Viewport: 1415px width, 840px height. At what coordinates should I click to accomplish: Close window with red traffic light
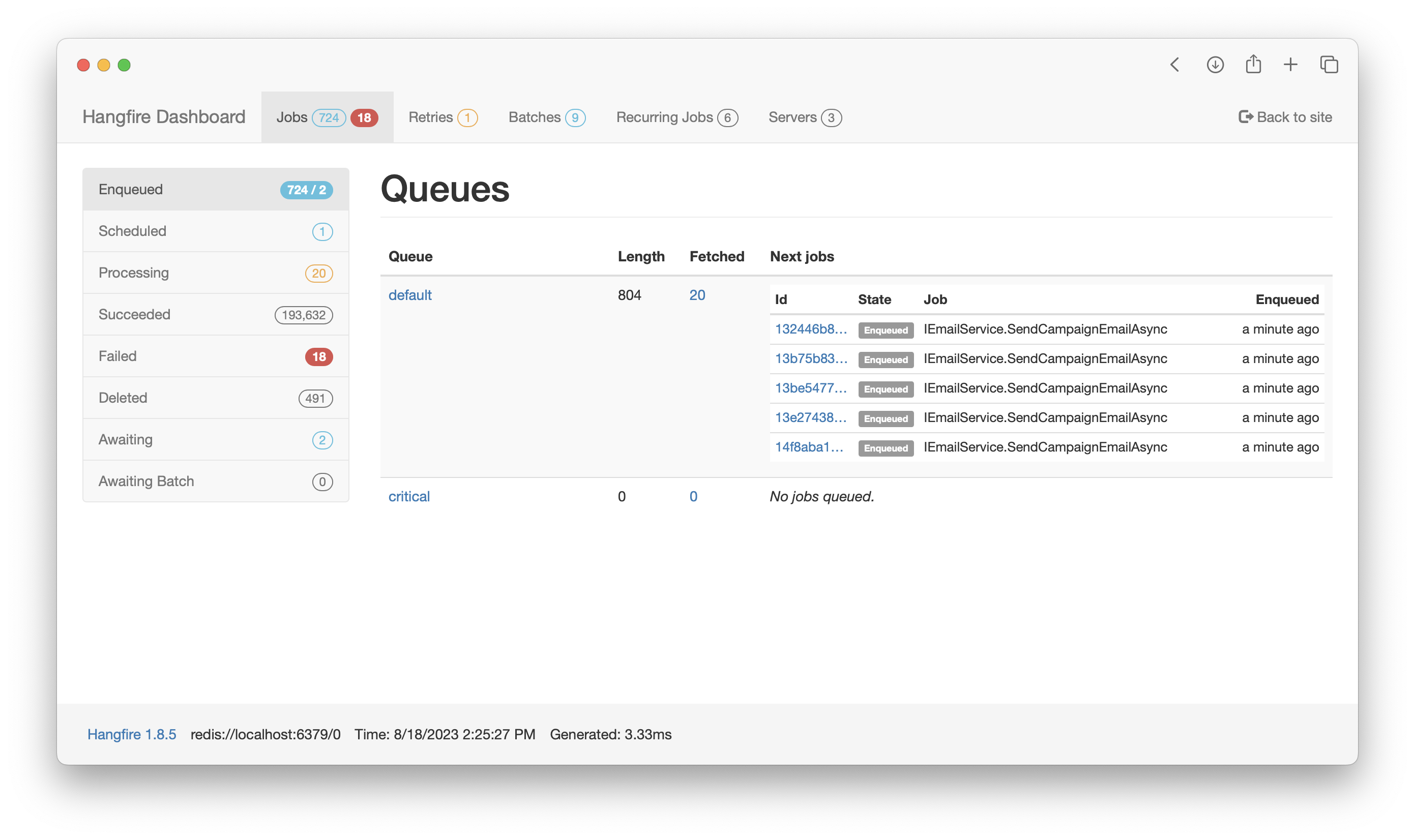pos(83,65)
